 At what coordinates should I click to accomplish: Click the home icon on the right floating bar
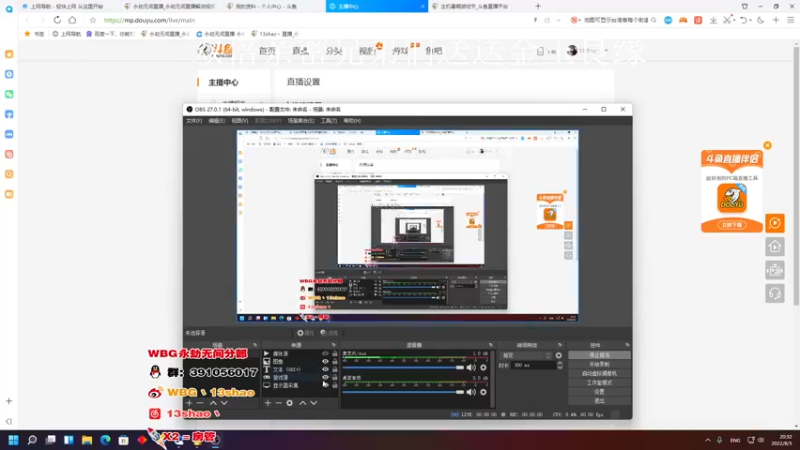point(775,247)
